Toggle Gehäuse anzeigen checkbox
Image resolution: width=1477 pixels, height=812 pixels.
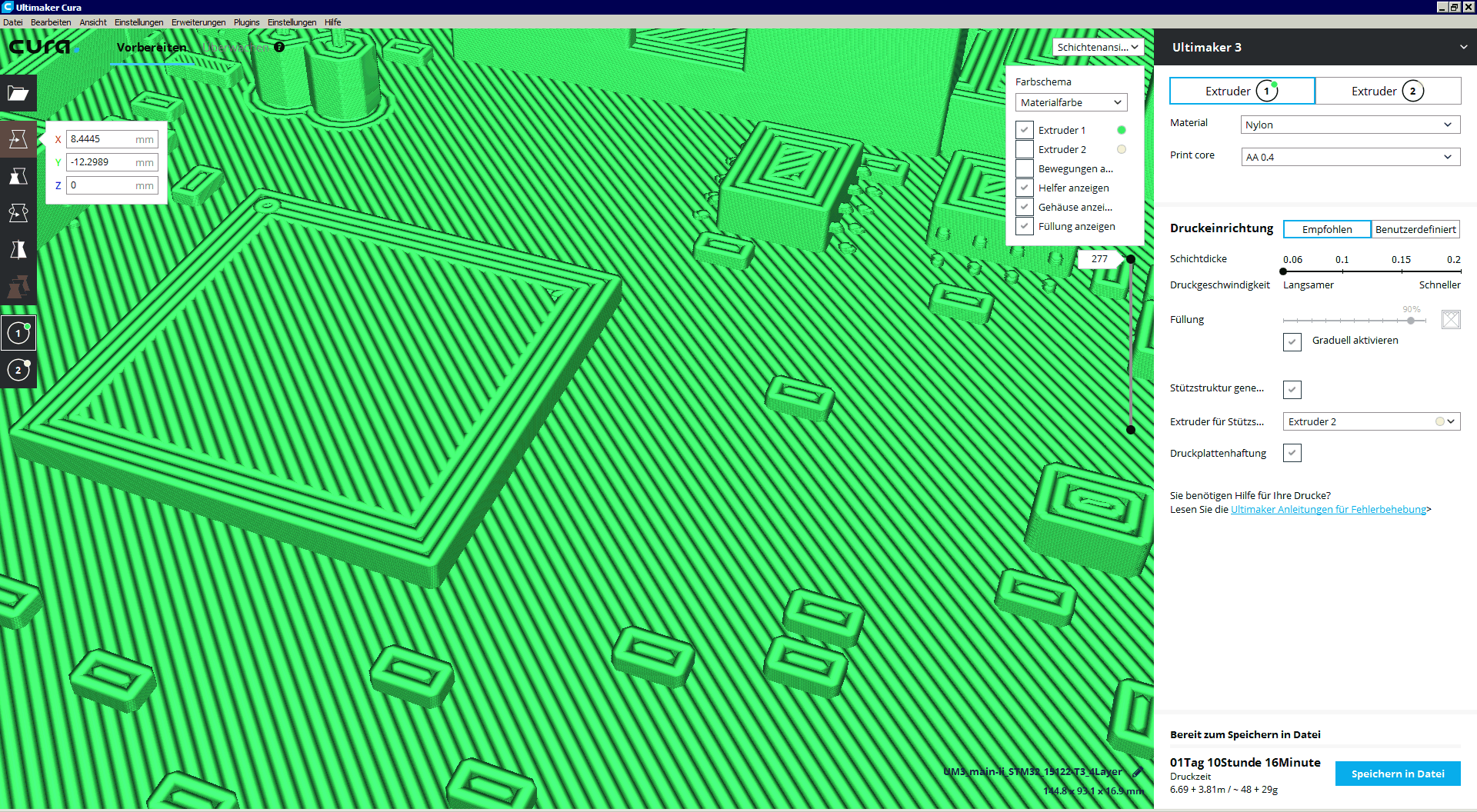click(x=1025, y=207)
